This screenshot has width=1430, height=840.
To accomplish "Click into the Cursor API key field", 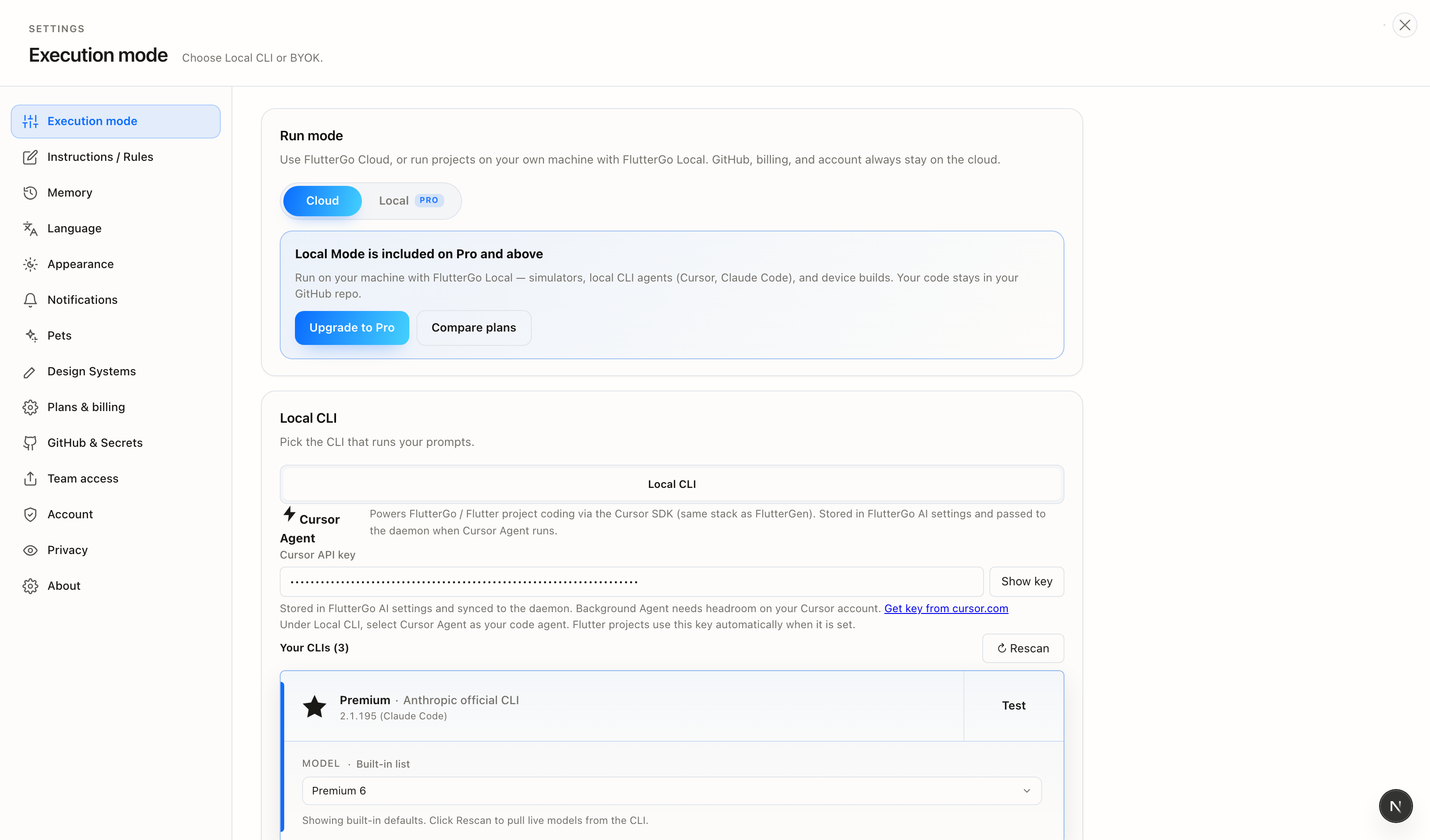I will 631,582.
